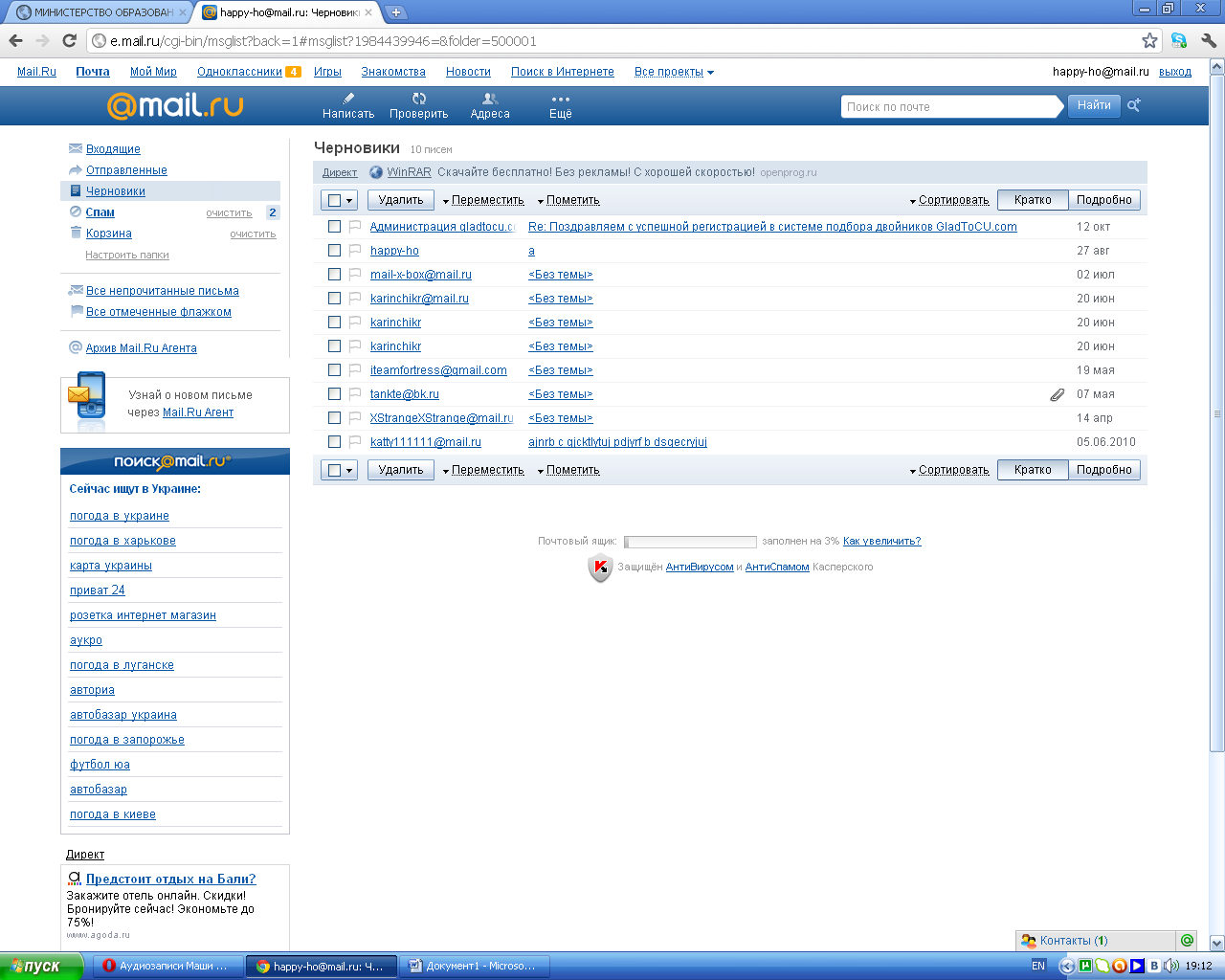The height and width of the screenshot is (980, 1225).
Task: Open the top Пометить dropdown
Action: pos(568,200)
